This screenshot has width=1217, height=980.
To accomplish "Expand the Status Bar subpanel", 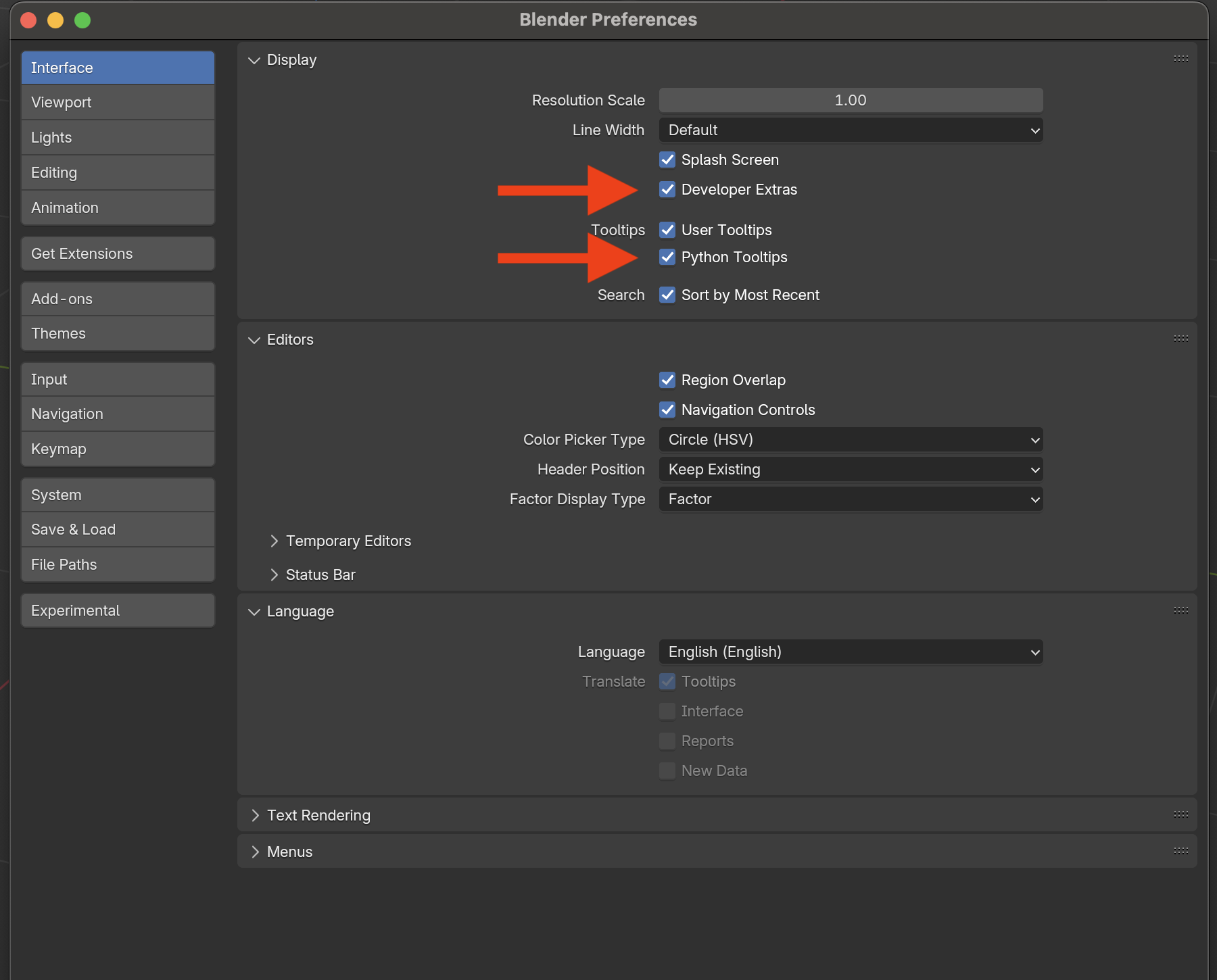I will coord(274,574).
